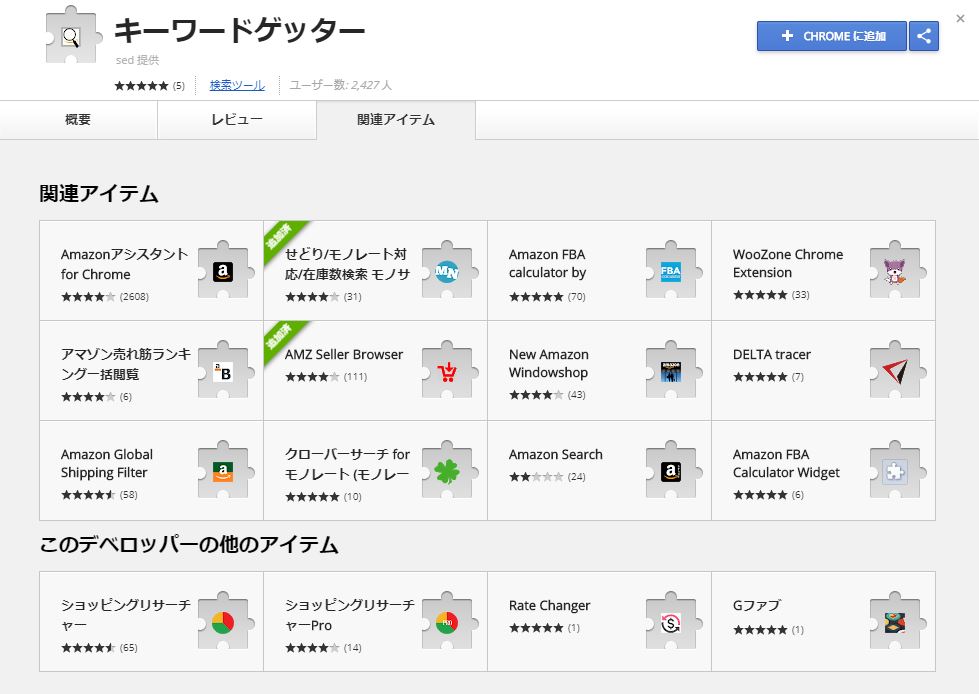The image size is (979, 694).
Task: Open the New Amazon Windowshop icon
Action: click(674, 369)
